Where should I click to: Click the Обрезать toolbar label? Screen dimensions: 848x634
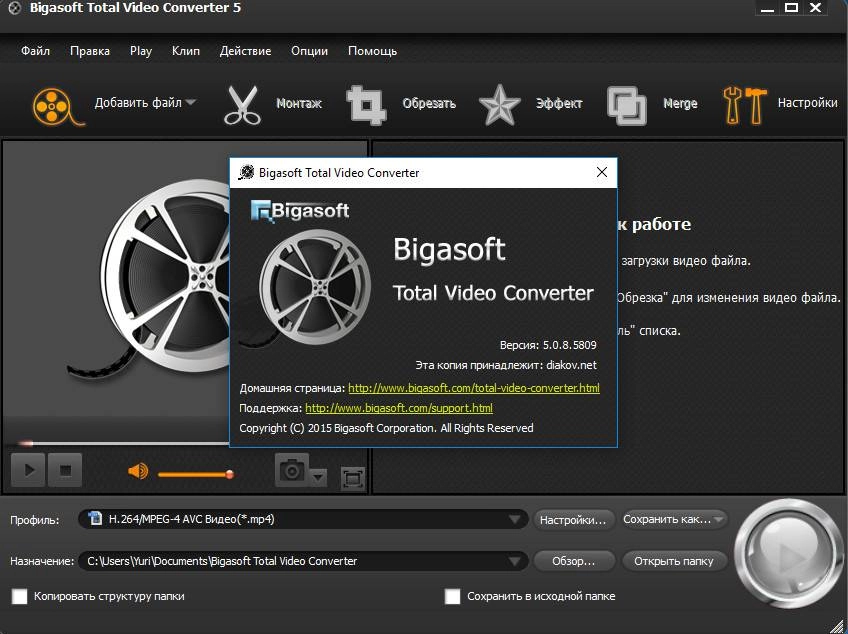[x=429, y=103]
